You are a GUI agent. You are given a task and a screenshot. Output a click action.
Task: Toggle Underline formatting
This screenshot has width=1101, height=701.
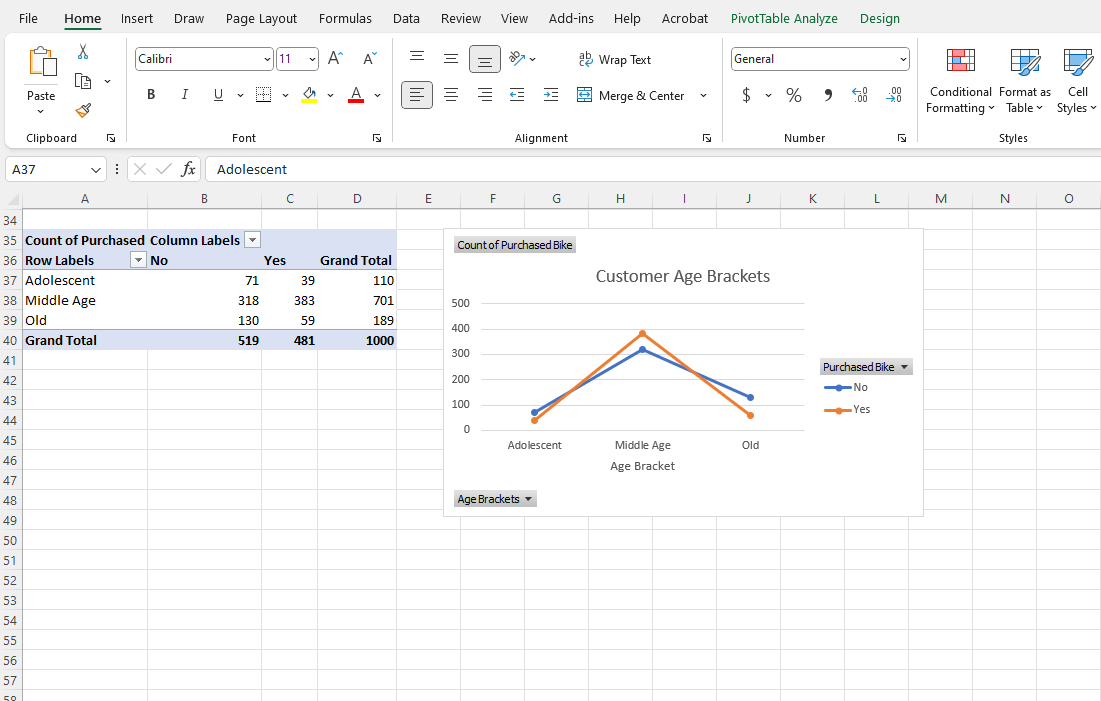click(217, 94)
